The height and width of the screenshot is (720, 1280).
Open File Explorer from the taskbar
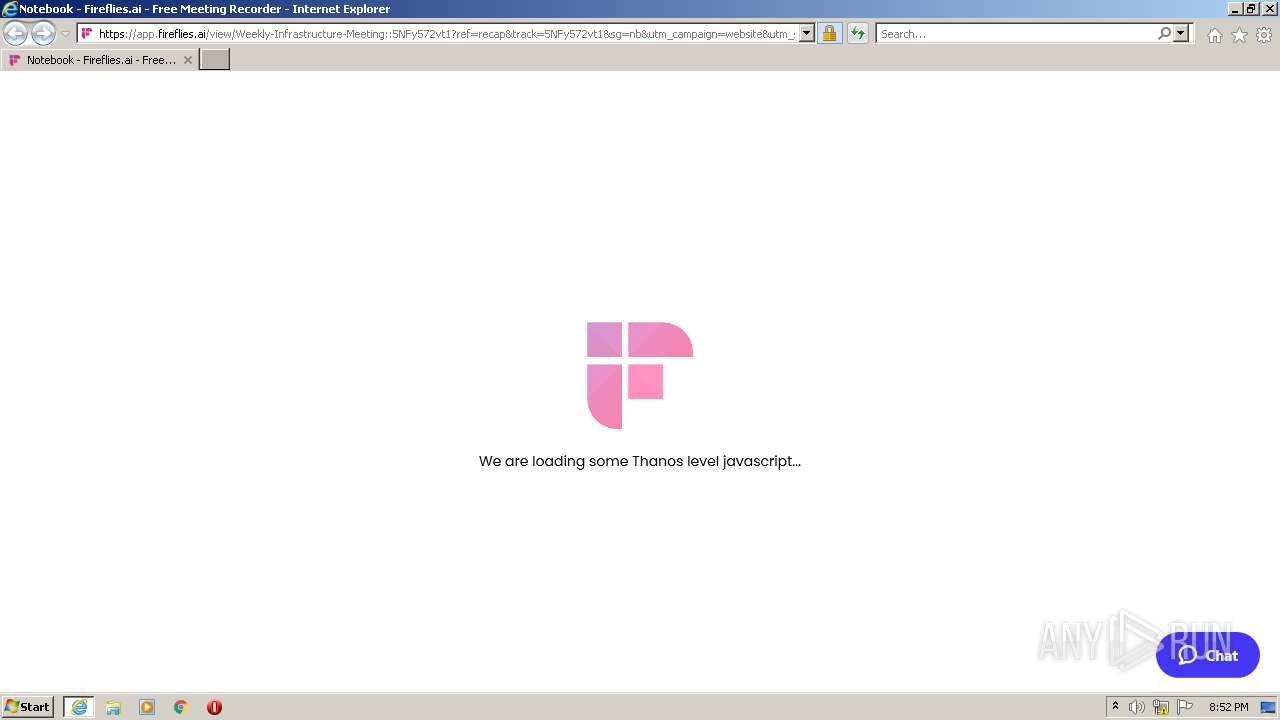click(113, 707)
